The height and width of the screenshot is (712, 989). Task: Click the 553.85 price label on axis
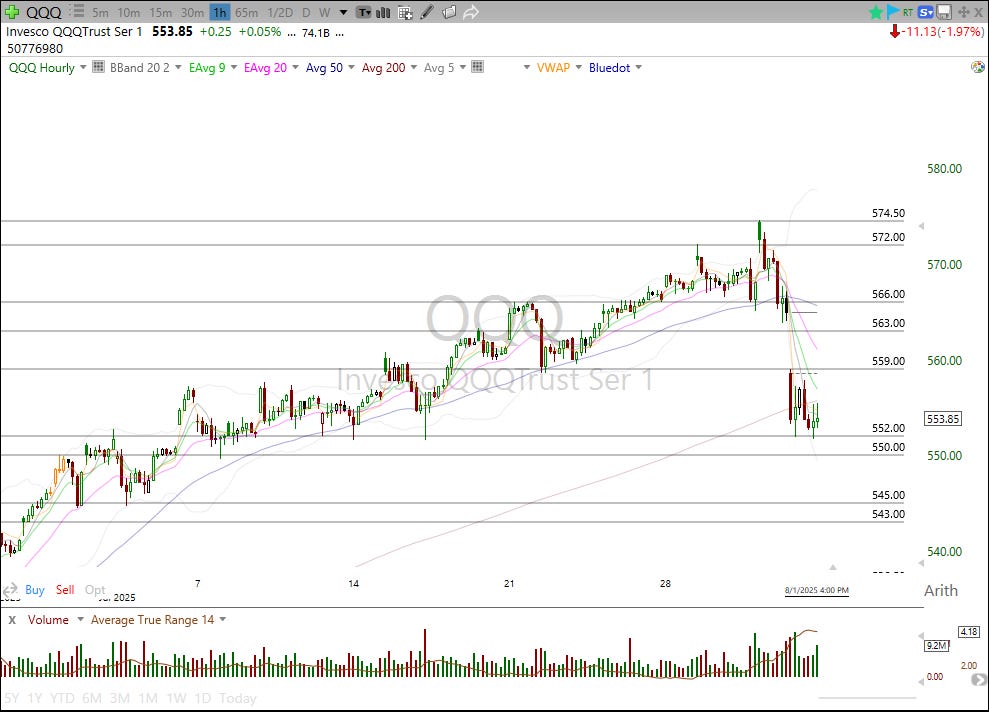(943, 419)
